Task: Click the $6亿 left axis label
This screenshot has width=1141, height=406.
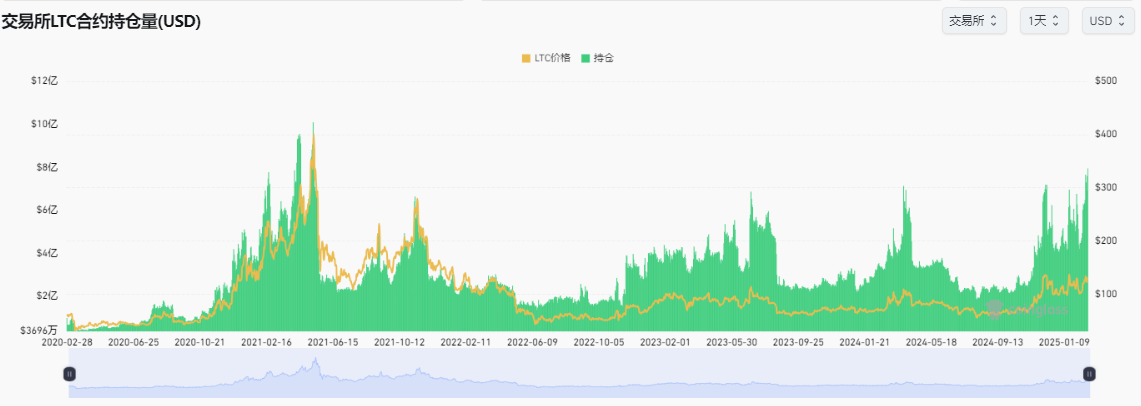Action: pos(46,210)
